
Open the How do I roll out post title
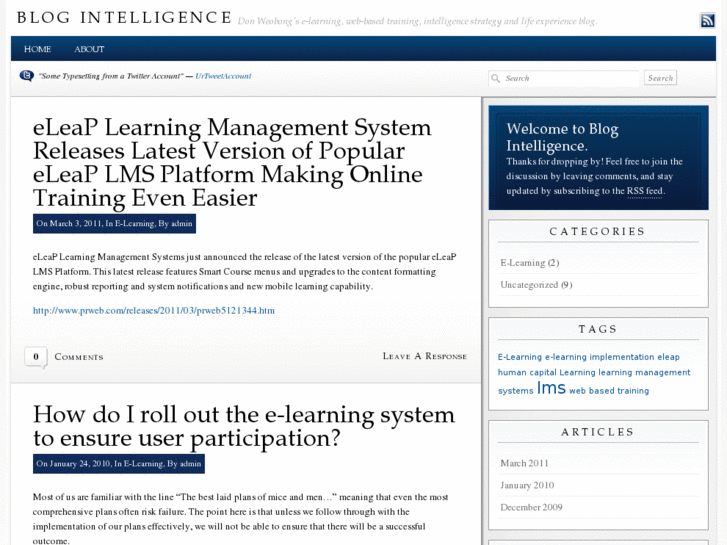coord(244,426)
